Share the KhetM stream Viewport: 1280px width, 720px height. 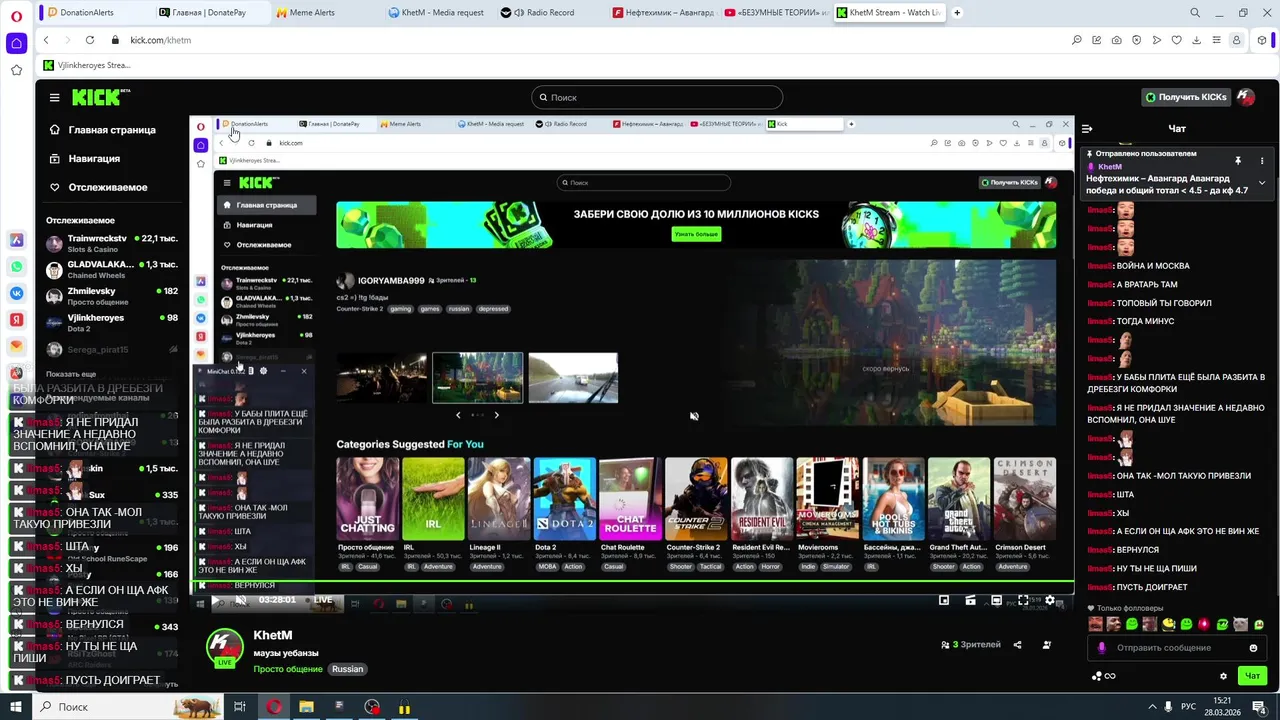pyautogui.click(x=1018, y=645)
